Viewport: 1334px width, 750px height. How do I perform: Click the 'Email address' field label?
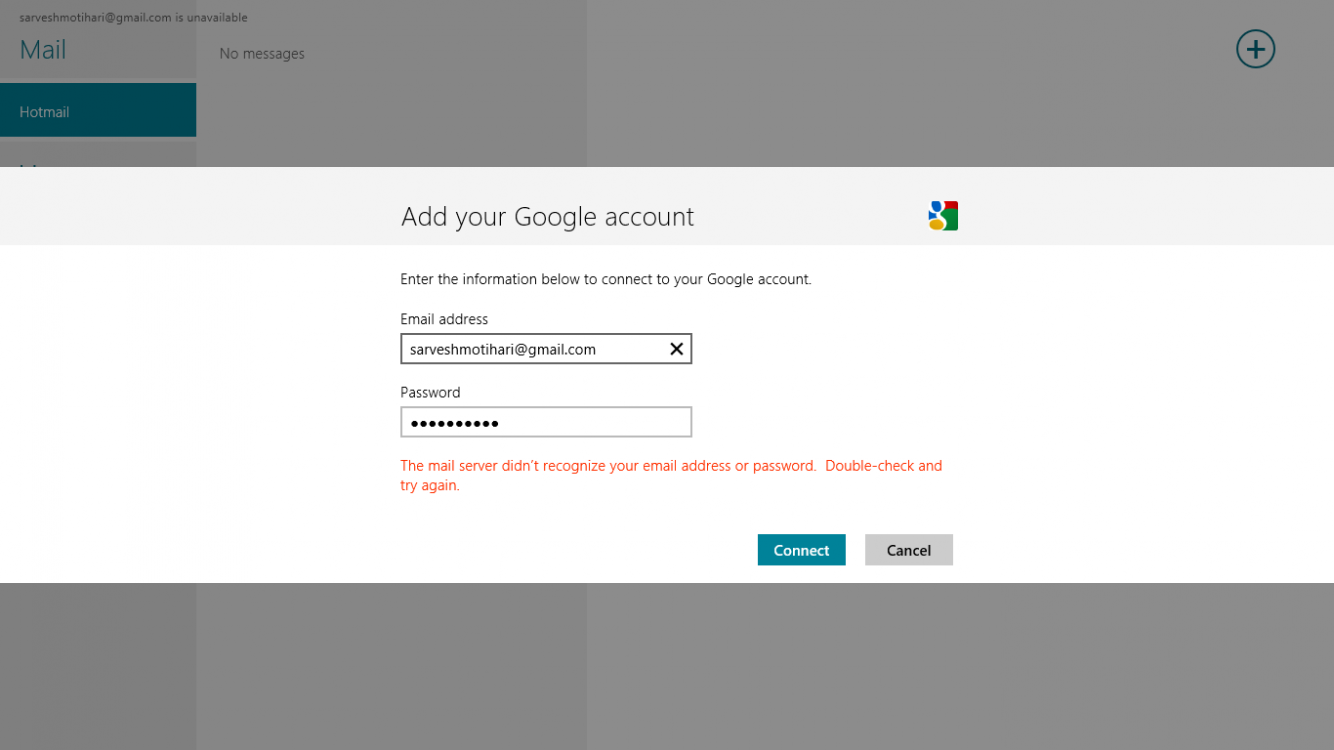444,319
